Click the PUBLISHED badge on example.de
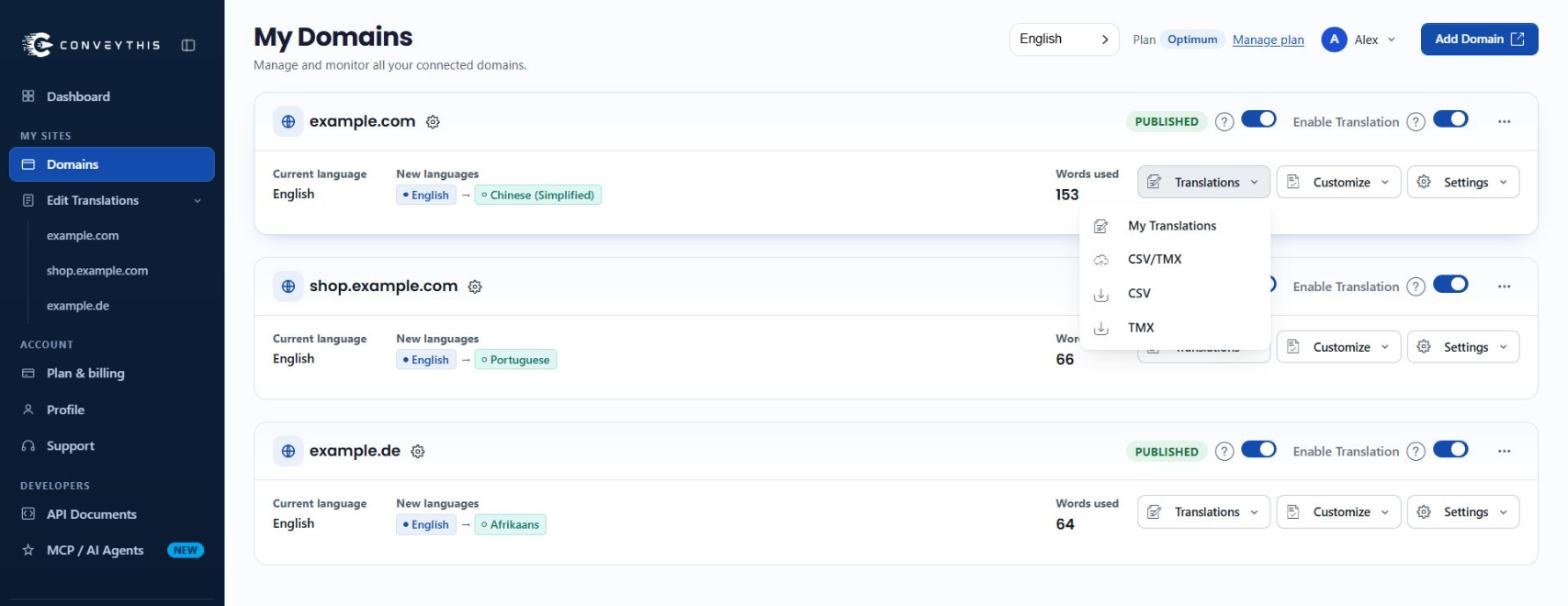 1166,452
